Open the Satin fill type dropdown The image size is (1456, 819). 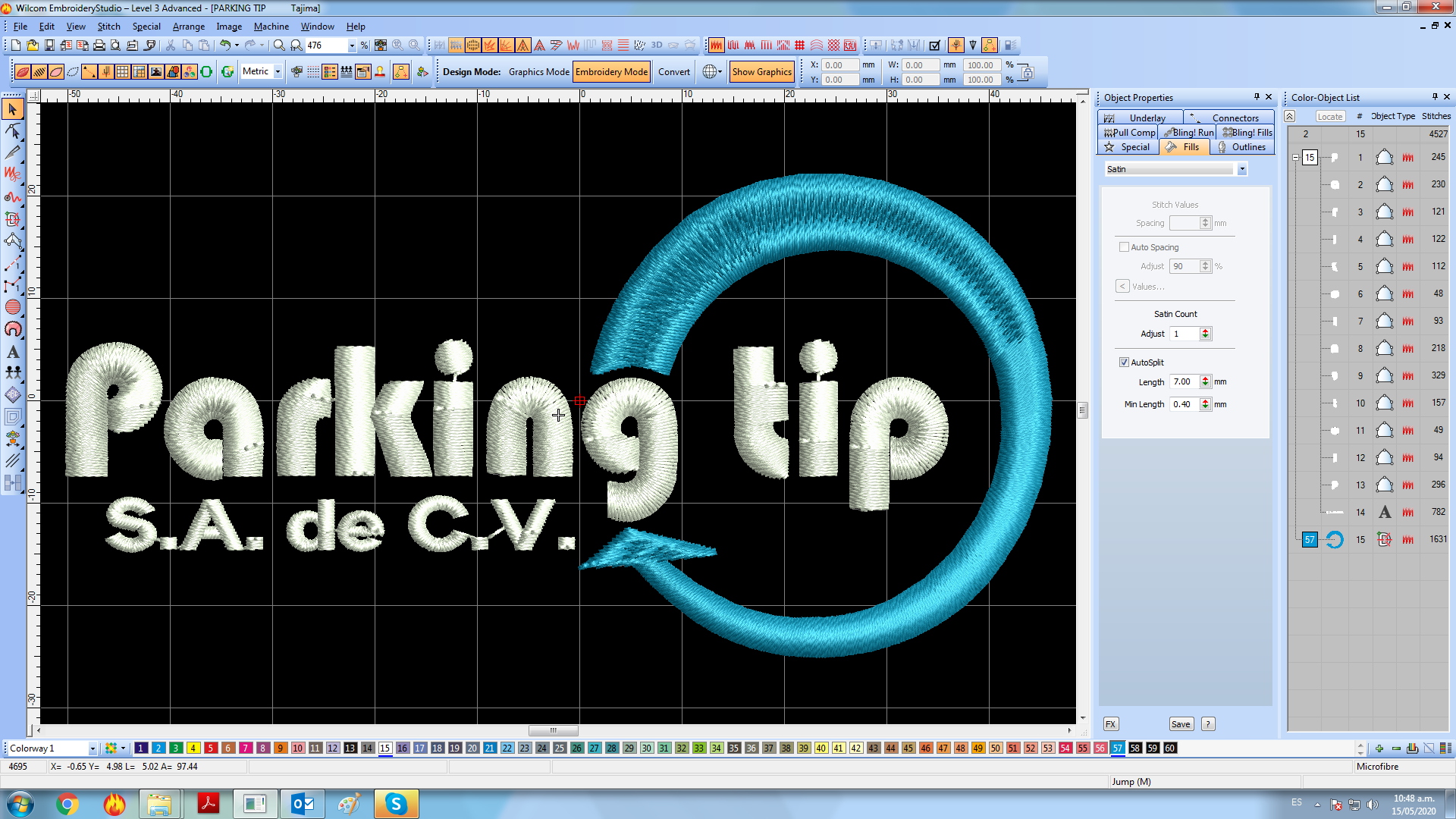(1242, 169)
